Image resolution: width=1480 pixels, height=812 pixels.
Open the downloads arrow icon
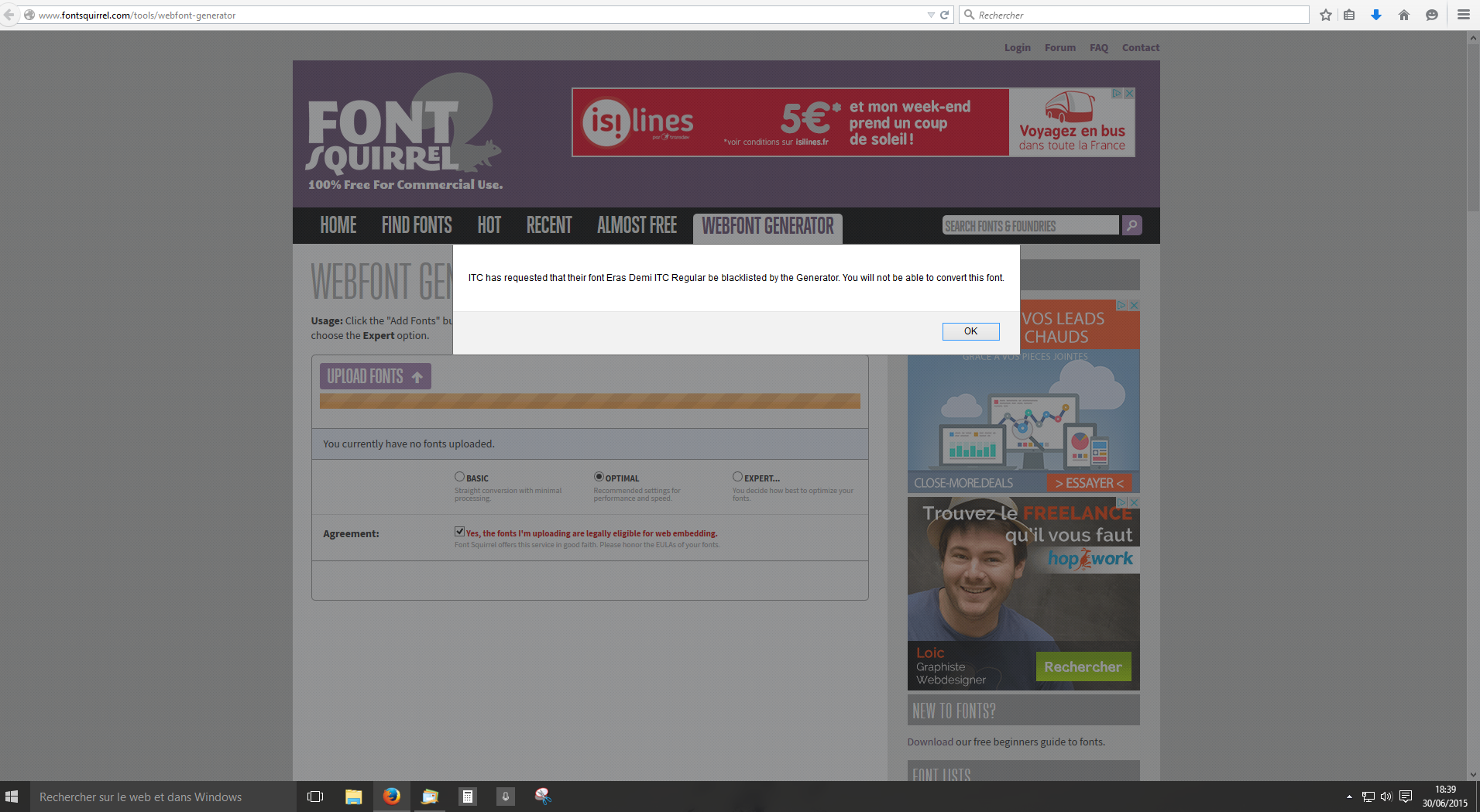pyautogui.click(x=1376, y=15)
